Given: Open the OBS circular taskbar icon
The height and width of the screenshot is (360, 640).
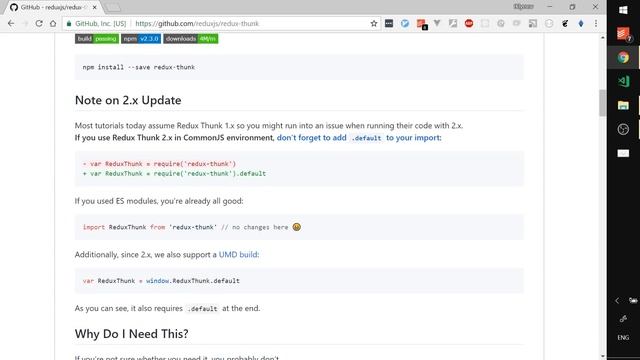Looking at the screenshot, I should pos(623,129).
